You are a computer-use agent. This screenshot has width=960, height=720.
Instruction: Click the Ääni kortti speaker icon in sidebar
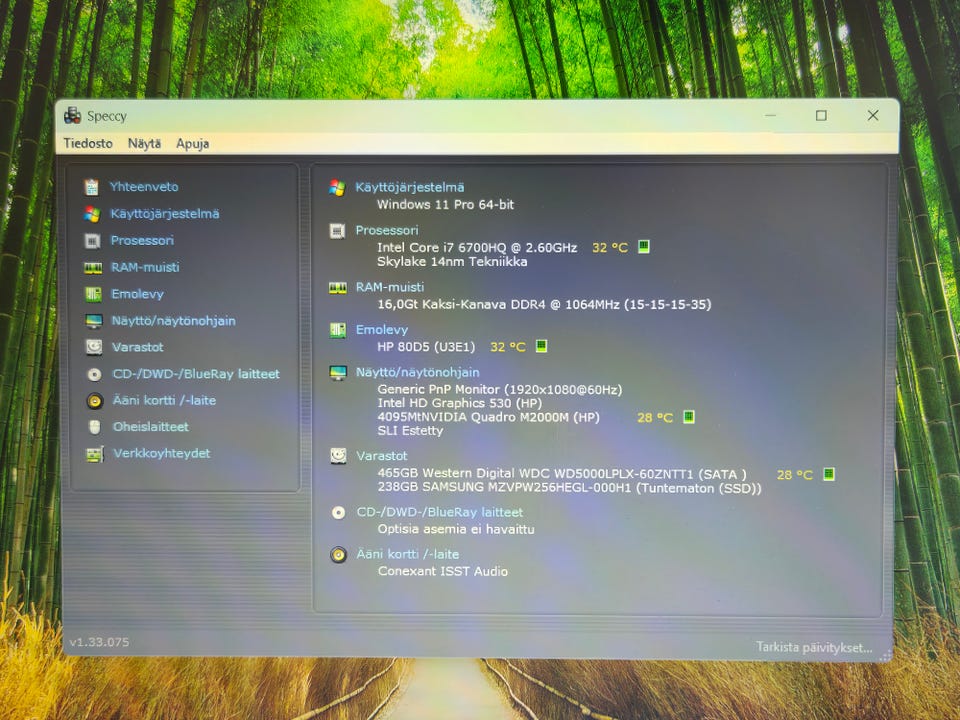click(x=94, y=401)
